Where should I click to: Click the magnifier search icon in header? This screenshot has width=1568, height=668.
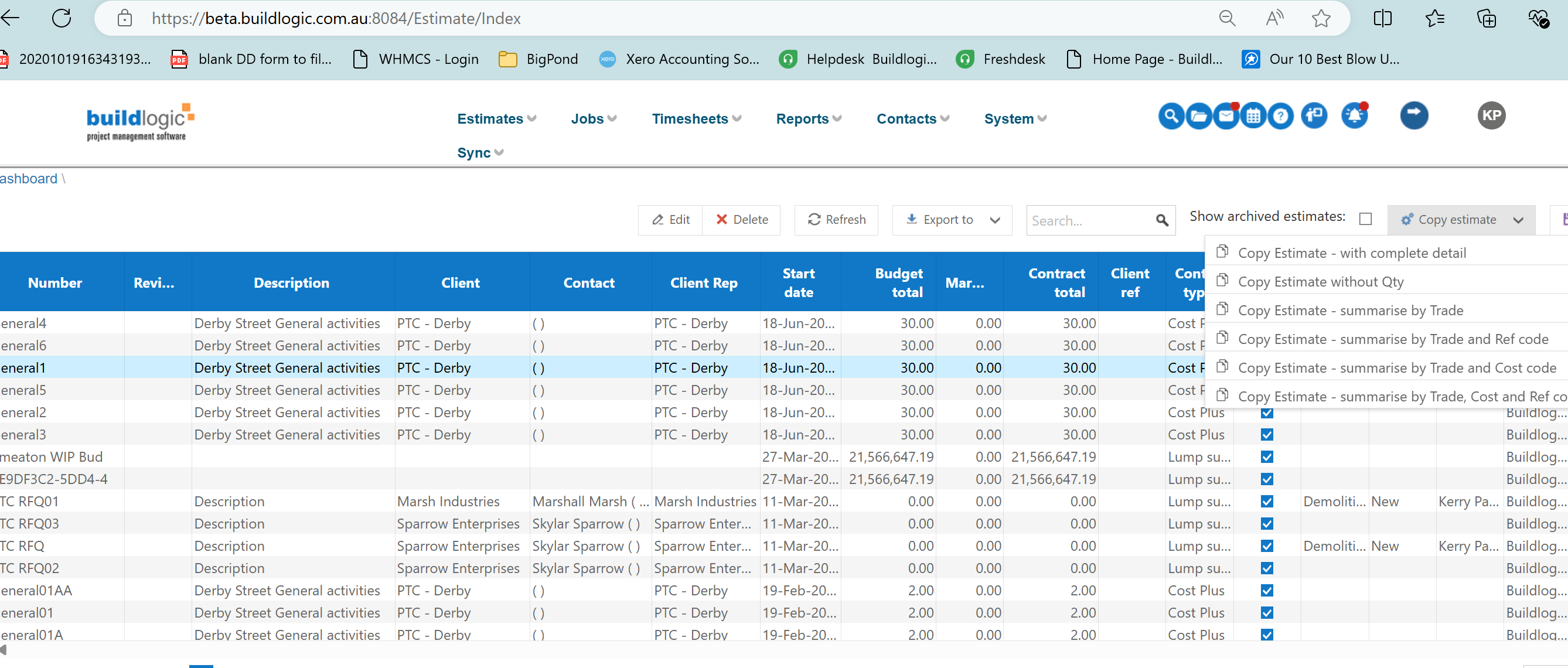(1171, 115)
